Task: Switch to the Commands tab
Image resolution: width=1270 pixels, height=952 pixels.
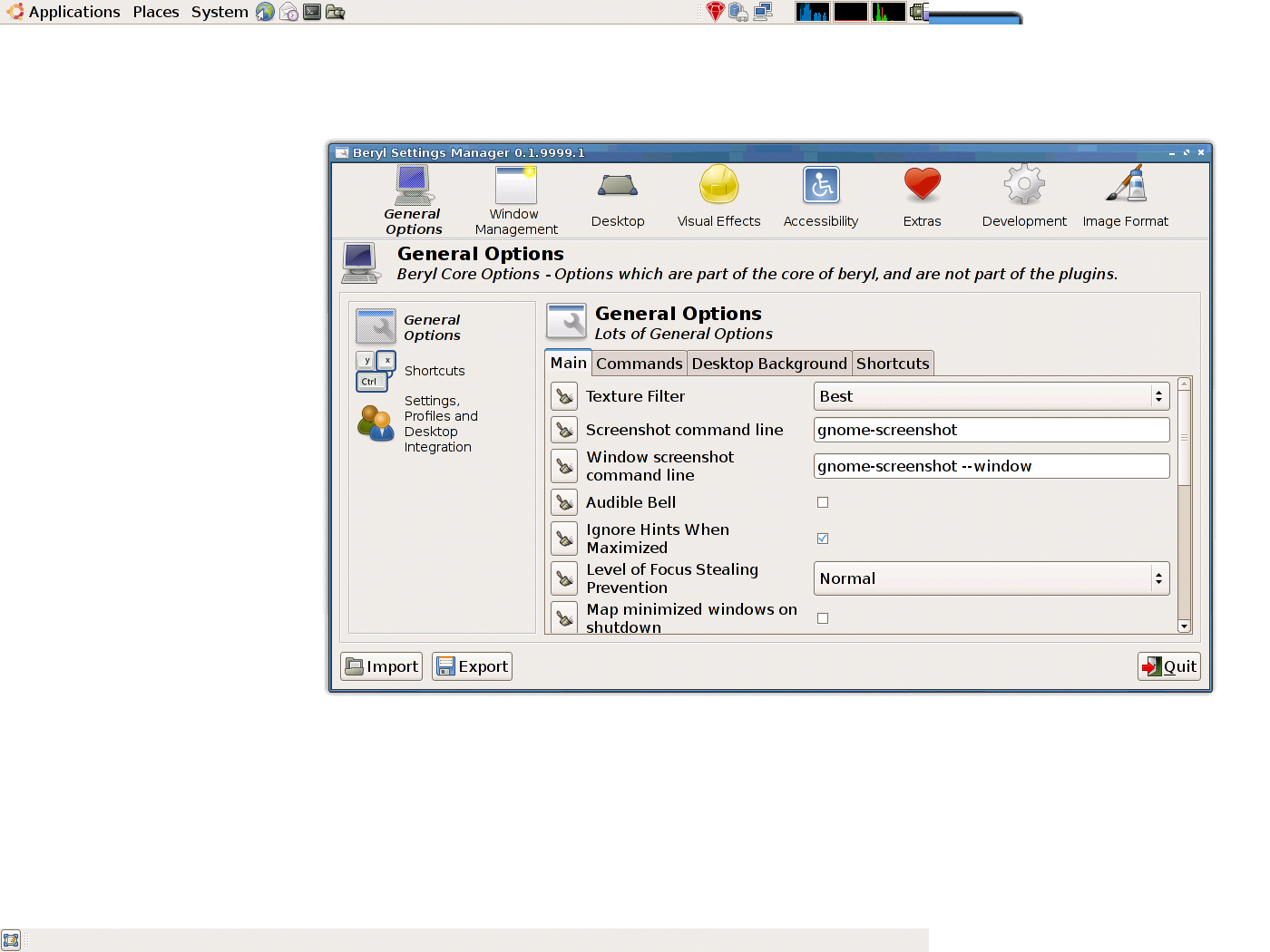Action: tap(639, 364)
